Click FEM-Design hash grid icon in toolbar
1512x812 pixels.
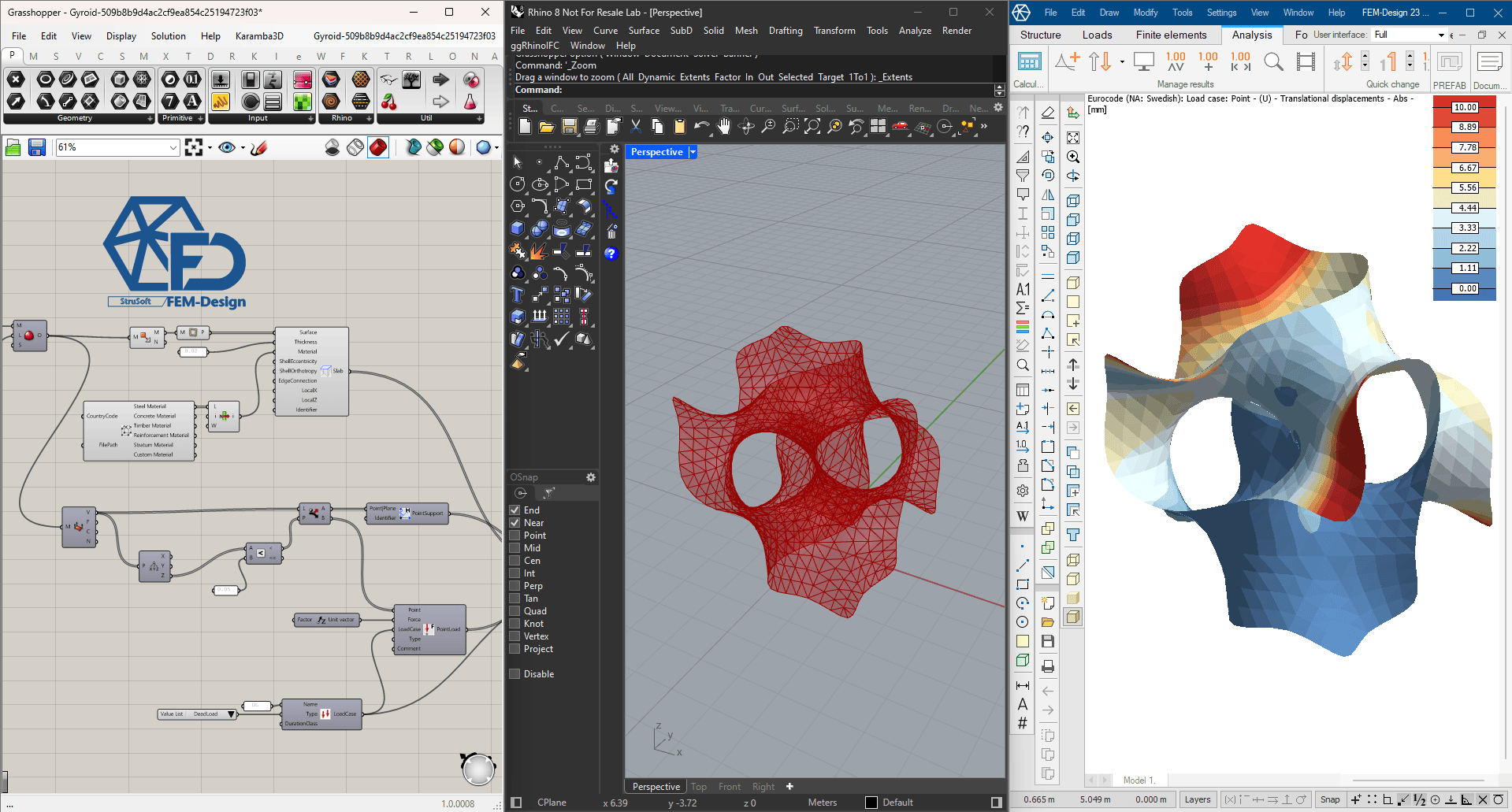click(1023, 723)
